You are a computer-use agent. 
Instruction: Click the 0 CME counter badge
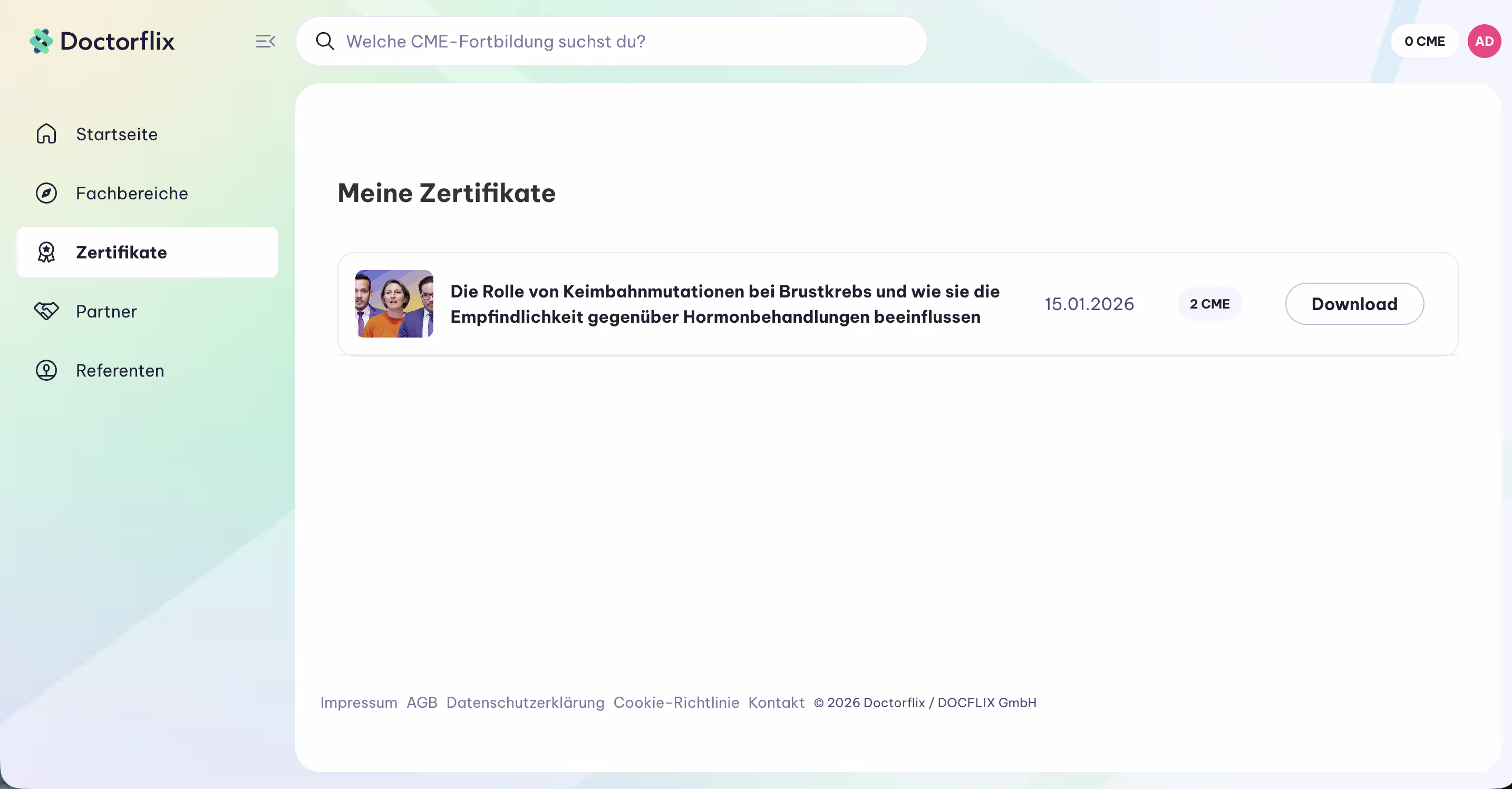click(1424, 41)
